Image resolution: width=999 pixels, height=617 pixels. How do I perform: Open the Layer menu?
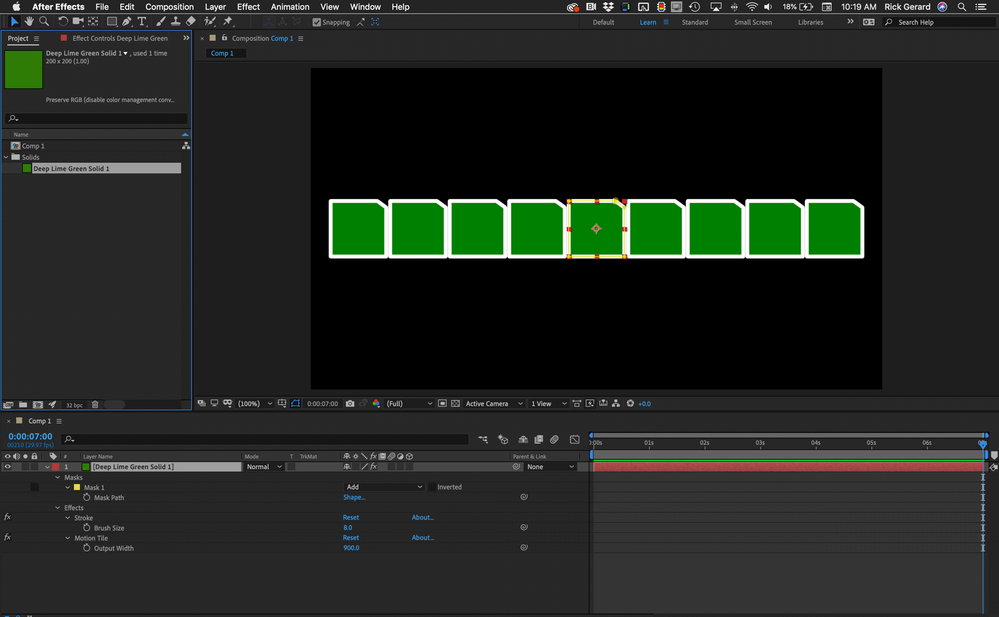point(215,7)
